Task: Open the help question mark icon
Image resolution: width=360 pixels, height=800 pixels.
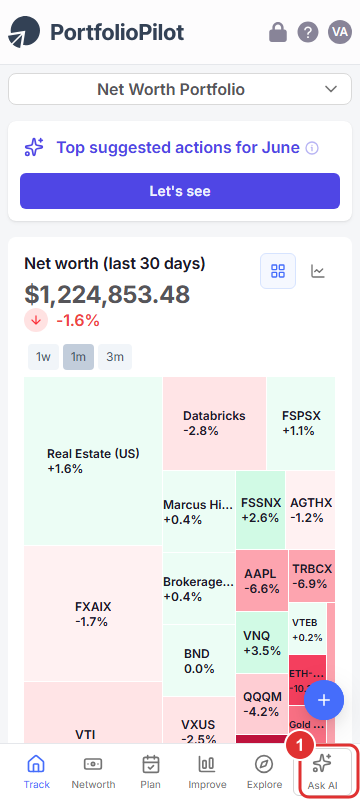Action: pos(308,33)
